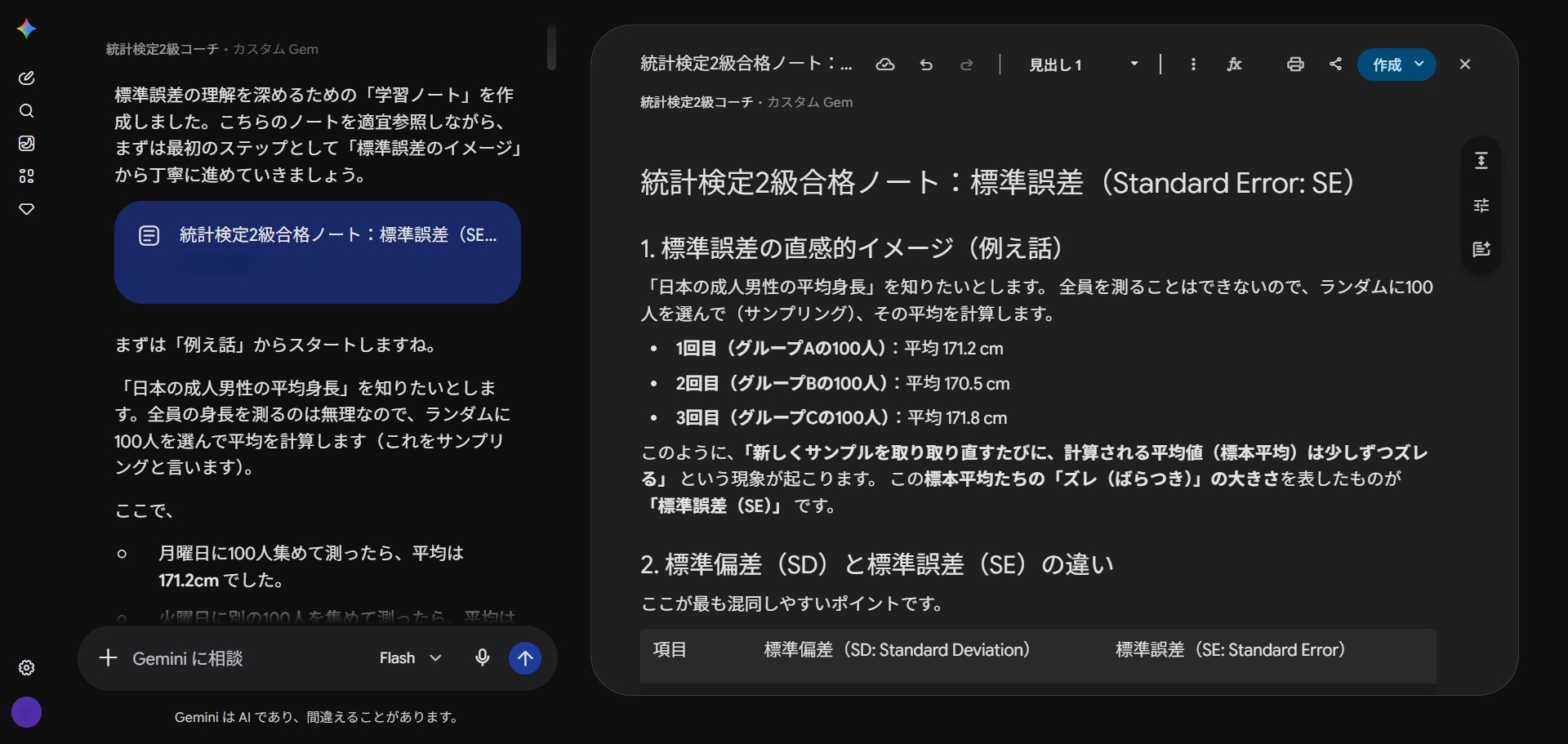
Task: Click the line ここが最も混同しやすいポイントです。
Action: coord(792,604)
